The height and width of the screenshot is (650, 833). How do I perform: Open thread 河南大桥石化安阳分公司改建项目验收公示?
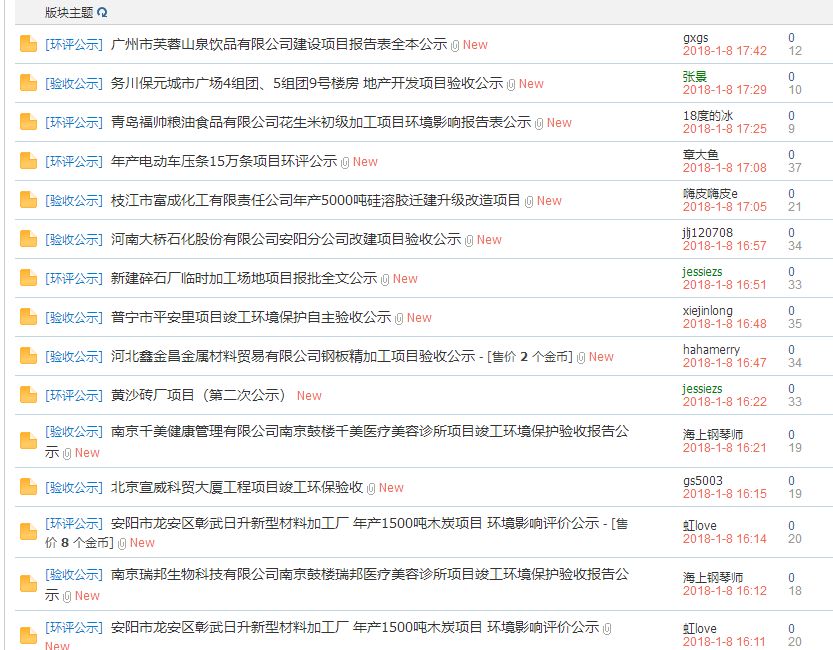[286, 239]
